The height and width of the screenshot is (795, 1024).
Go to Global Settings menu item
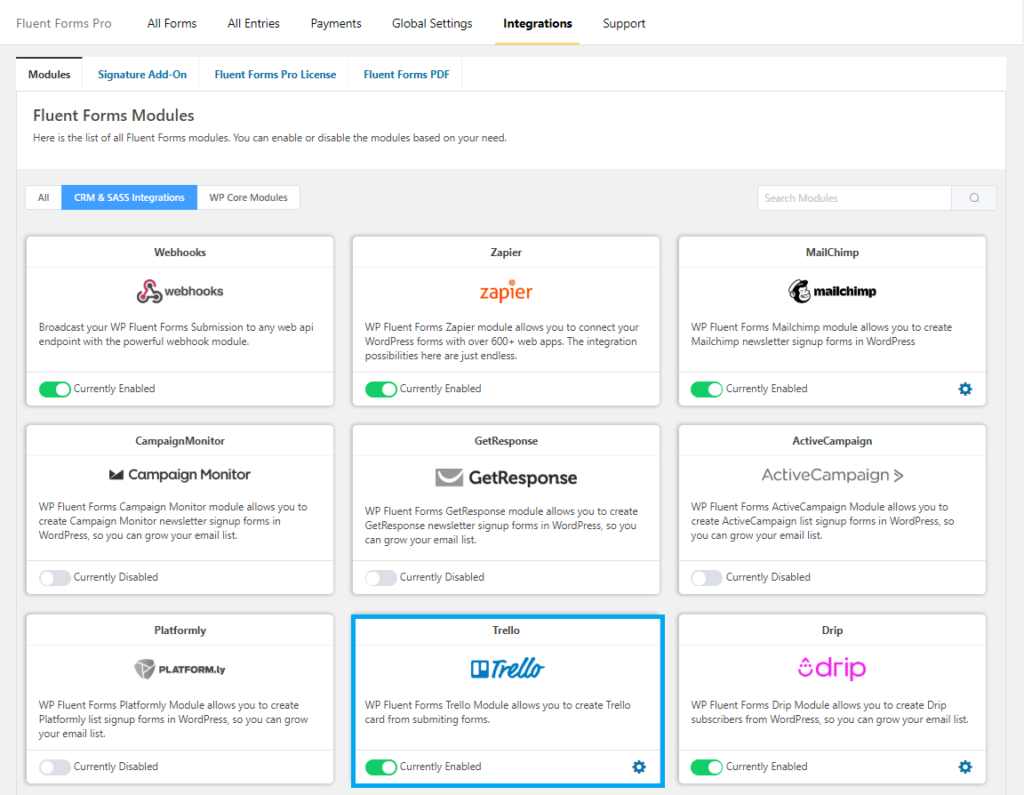tap(431, 23)
